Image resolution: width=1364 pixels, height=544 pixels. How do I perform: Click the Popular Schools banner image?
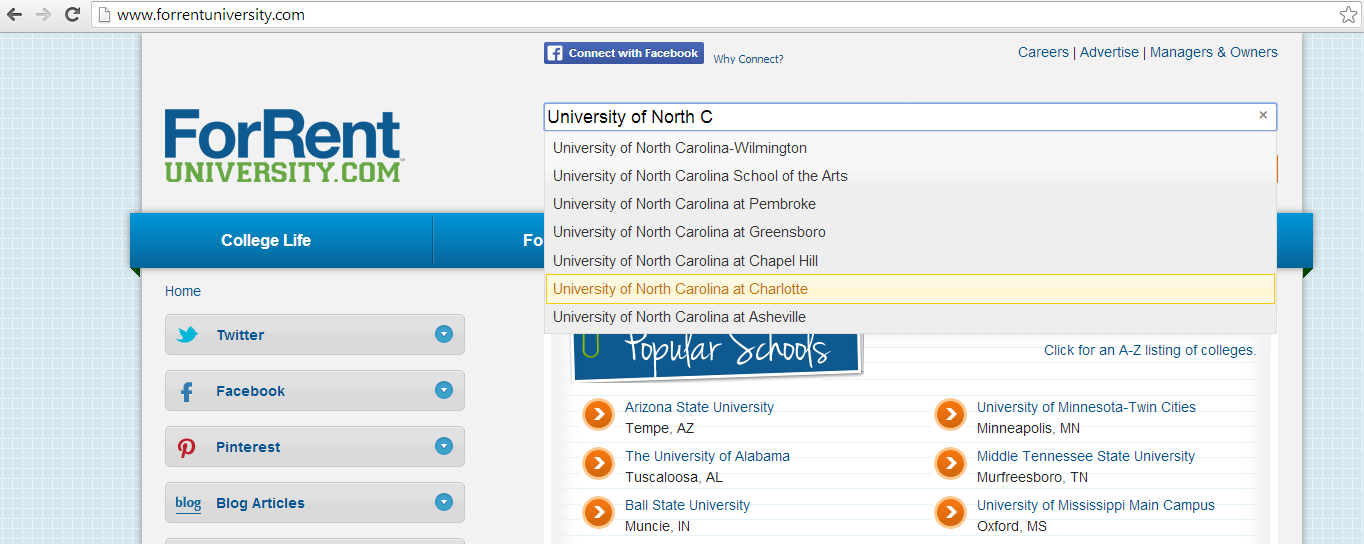coord(716,356)
